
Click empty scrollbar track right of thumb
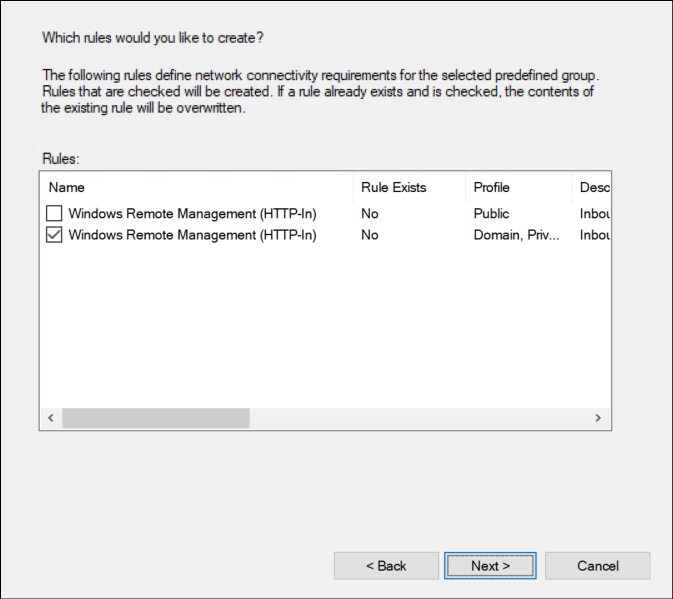point(420,418)
